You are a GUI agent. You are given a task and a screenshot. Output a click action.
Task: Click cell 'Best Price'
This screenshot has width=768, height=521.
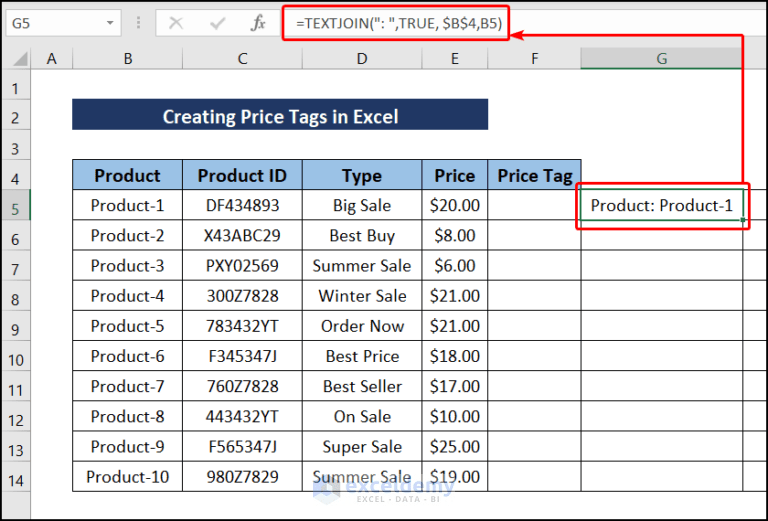[362, 356]
